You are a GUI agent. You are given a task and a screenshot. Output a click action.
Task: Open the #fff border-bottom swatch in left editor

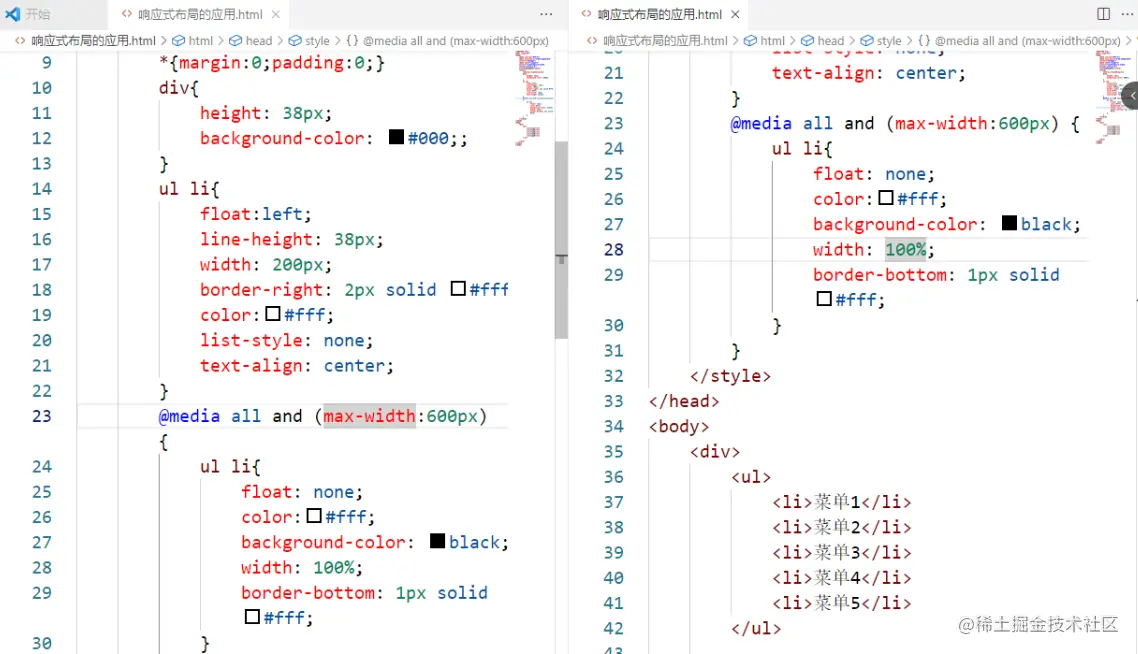pyautogui.click(x=253, y=616)
